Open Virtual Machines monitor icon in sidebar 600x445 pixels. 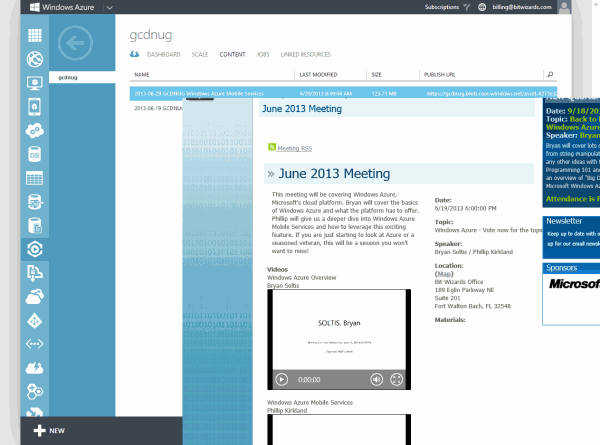(34, 83)
